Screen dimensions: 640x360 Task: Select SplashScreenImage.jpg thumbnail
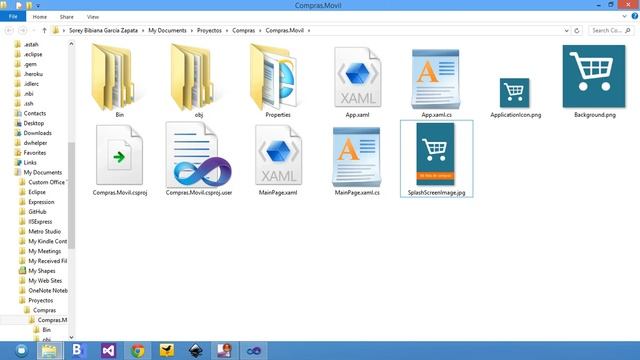(x=435, y=154)
